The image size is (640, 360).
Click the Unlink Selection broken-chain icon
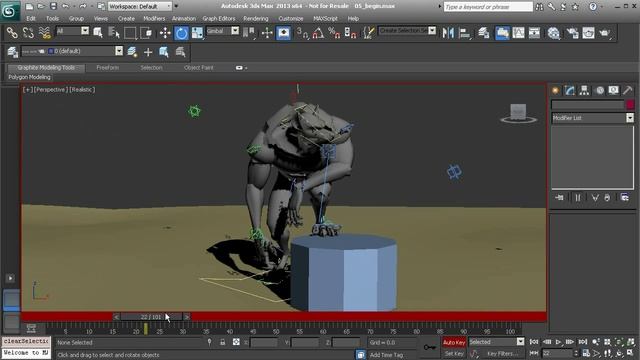(x=28, y=33)
